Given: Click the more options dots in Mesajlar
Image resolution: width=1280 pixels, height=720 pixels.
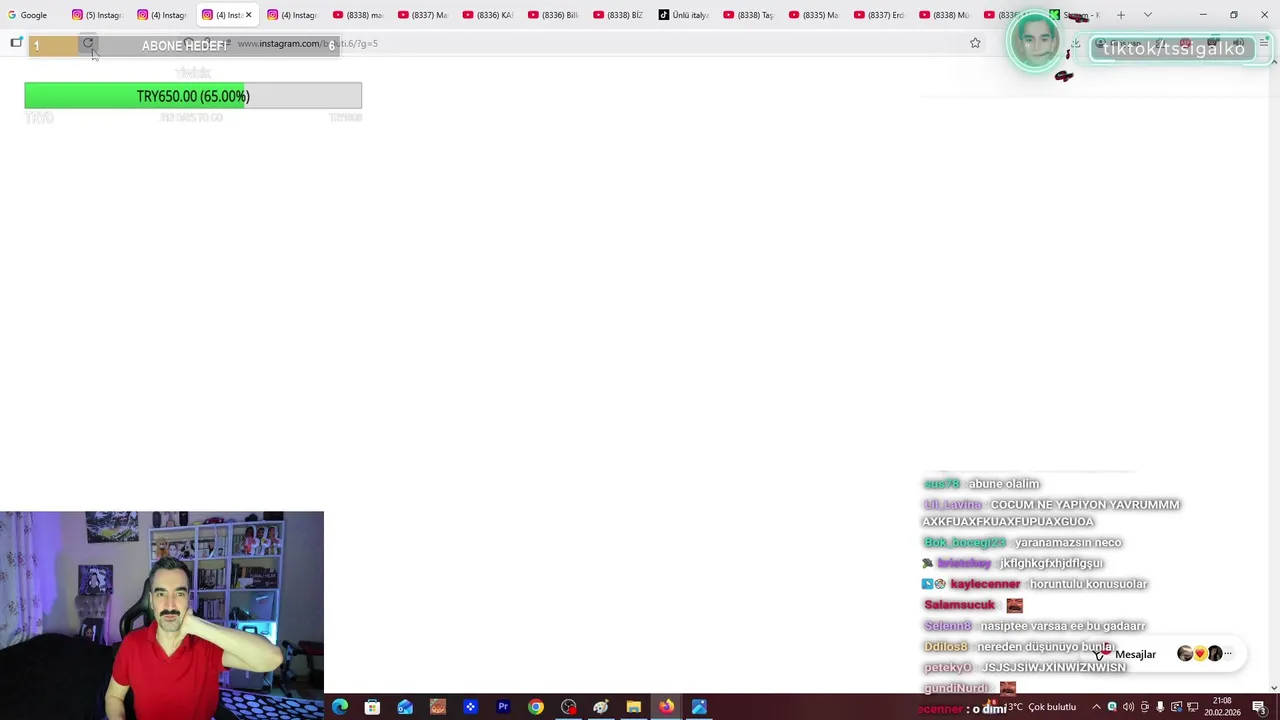Looking at the screenshot, I should (x=1228, y=654).
